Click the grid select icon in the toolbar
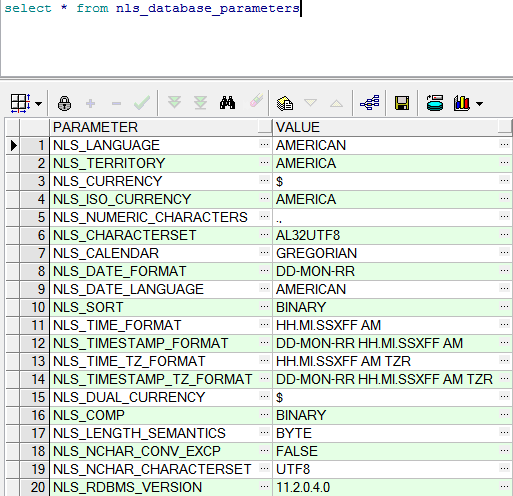 pos(21,103)
